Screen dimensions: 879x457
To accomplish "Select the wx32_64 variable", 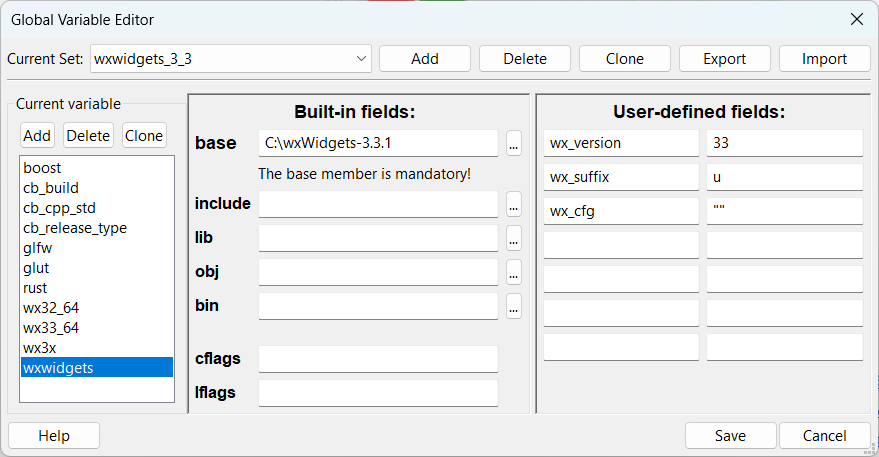I will pos(97,308).
